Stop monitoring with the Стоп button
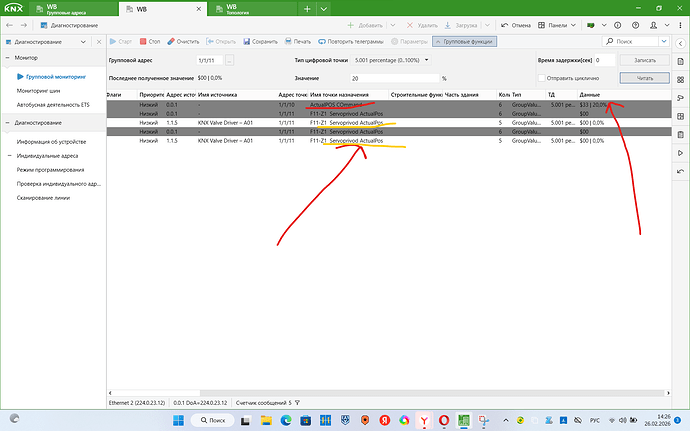The image size is (690, 431). (x=150, y=41)
